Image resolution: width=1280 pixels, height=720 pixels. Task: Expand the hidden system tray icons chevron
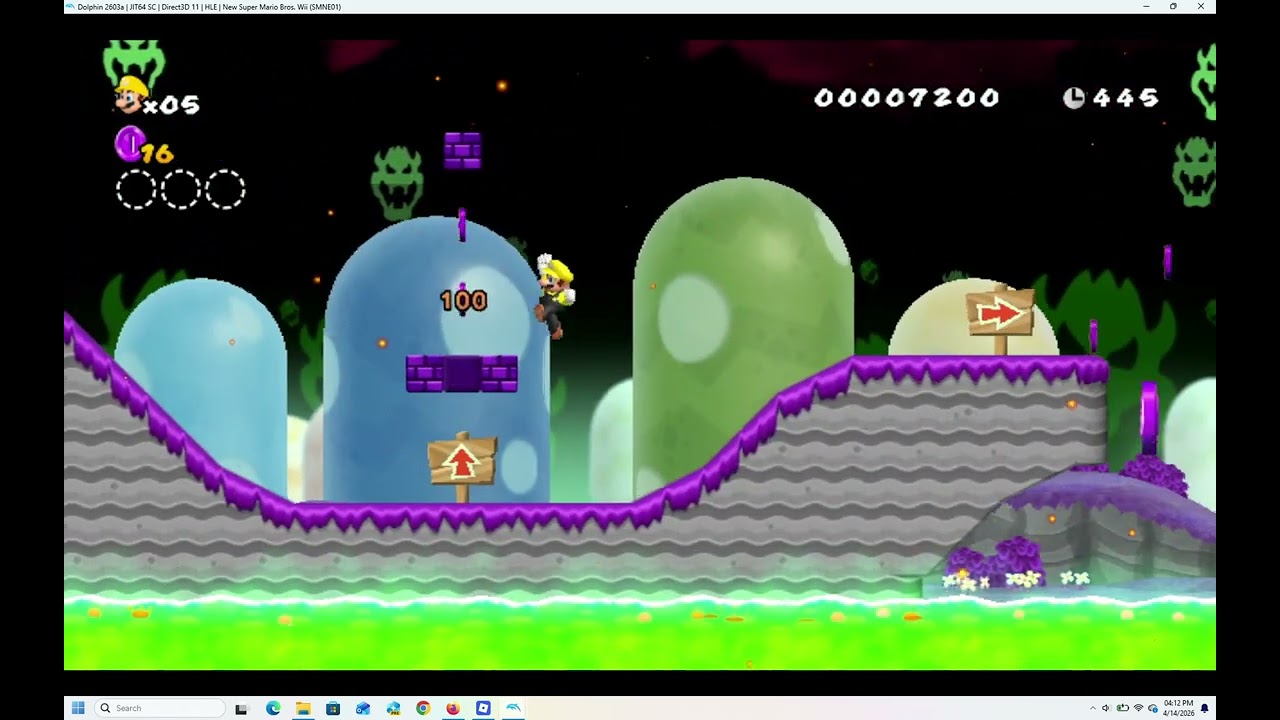1093,708
